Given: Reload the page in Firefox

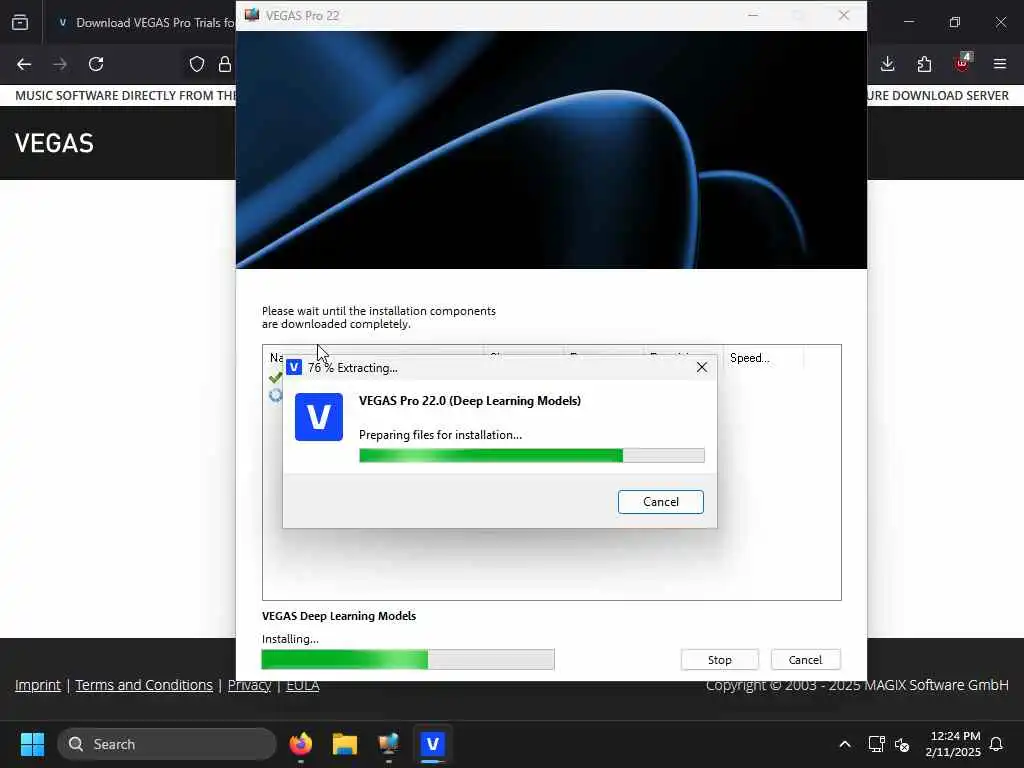Looking at the screenshot, I should (x=96, y=64).
